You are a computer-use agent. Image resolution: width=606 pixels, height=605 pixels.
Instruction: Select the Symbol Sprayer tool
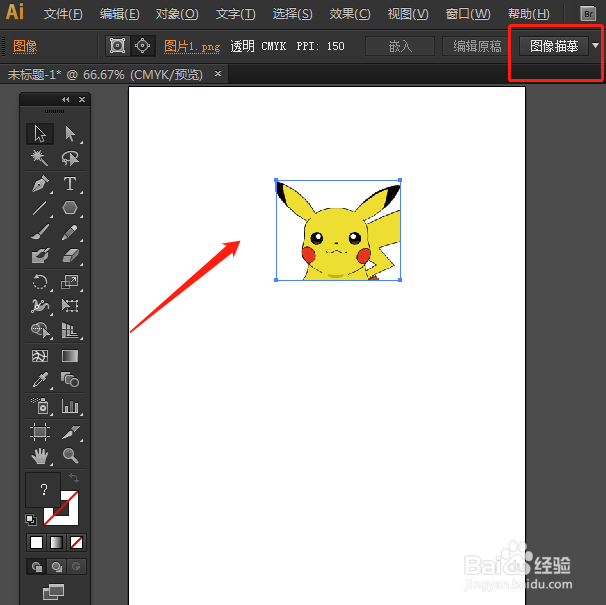coord(40,406)
